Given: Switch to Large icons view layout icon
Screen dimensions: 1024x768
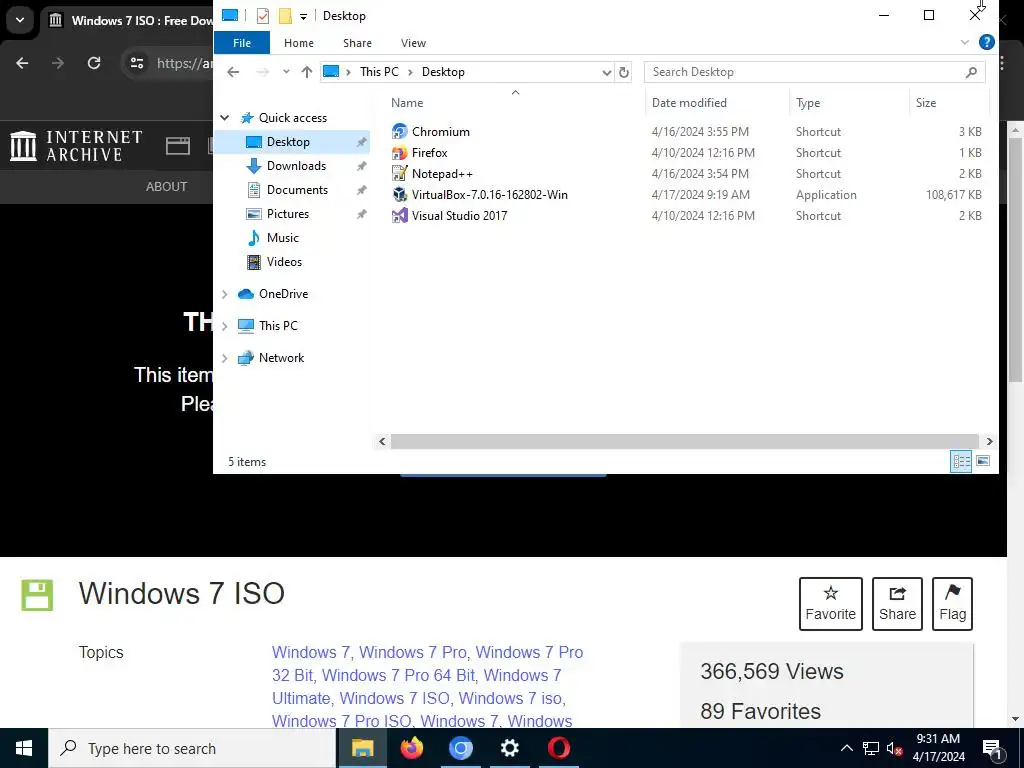Looking at the screenshot, I should pyautogui.click(x=982, y=461).
